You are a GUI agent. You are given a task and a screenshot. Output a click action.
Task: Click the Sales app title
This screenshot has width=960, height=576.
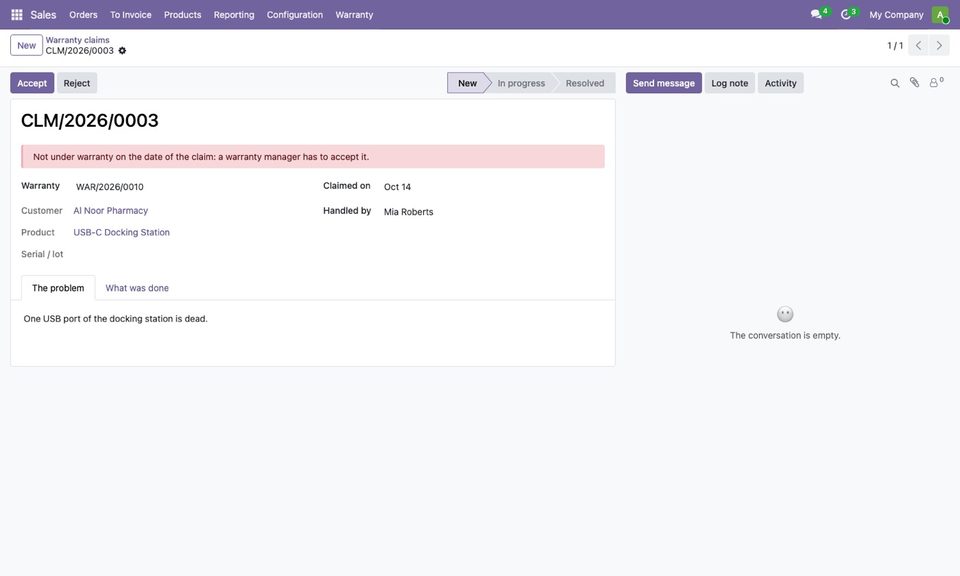(x=43, y=15)
